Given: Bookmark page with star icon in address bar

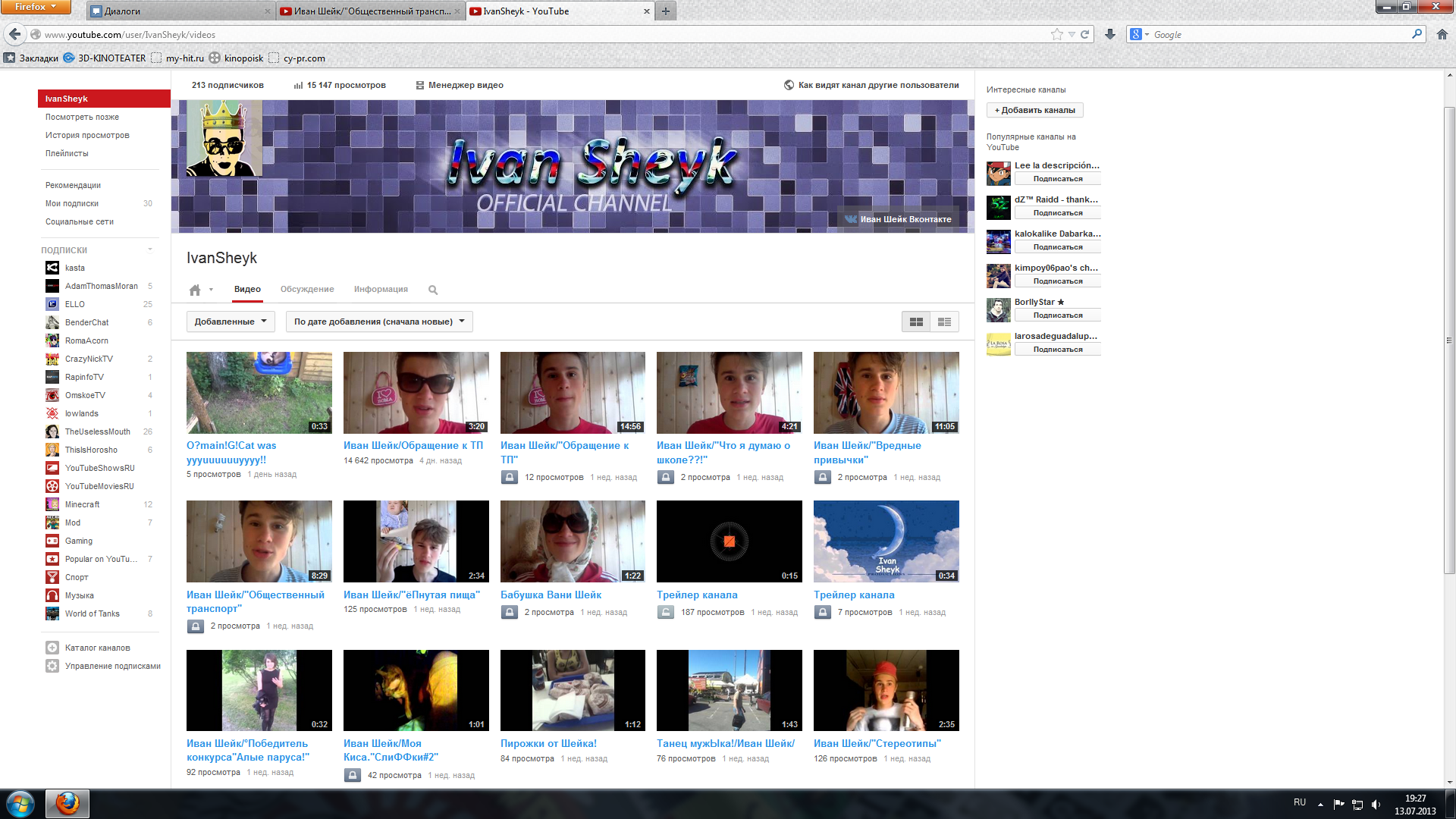Looking at the screenshot, I should 1057,34.
